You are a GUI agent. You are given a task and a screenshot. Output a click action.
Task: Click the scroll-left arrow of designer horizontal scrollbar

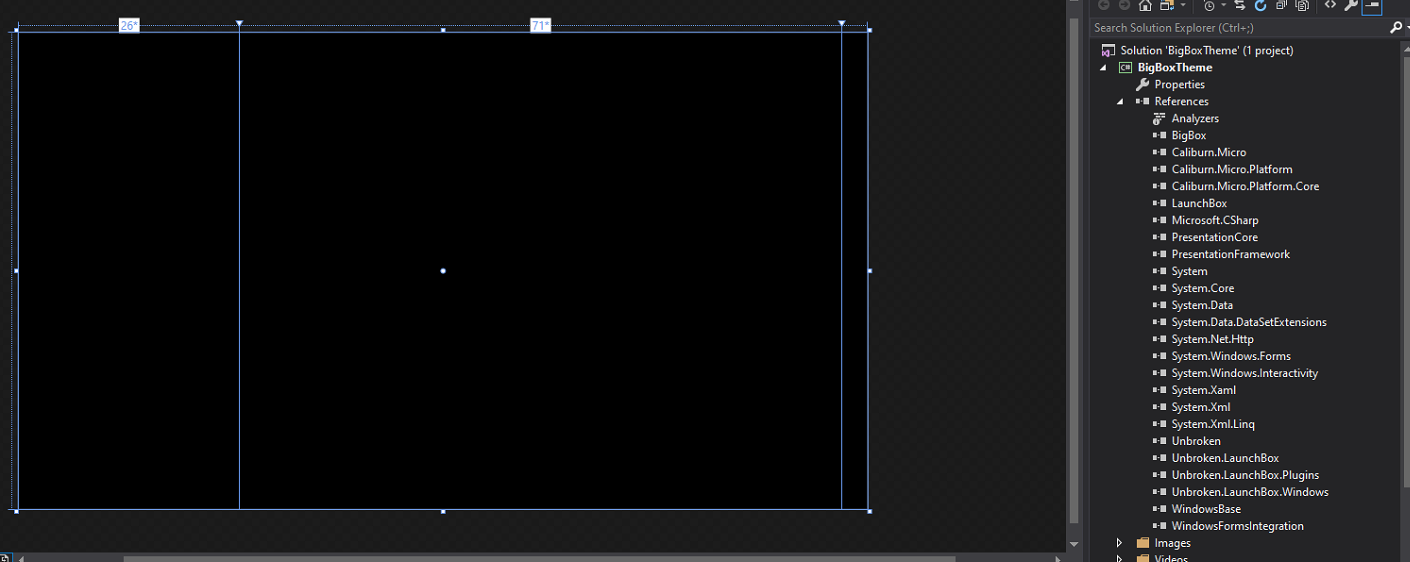tap(21, 558)
